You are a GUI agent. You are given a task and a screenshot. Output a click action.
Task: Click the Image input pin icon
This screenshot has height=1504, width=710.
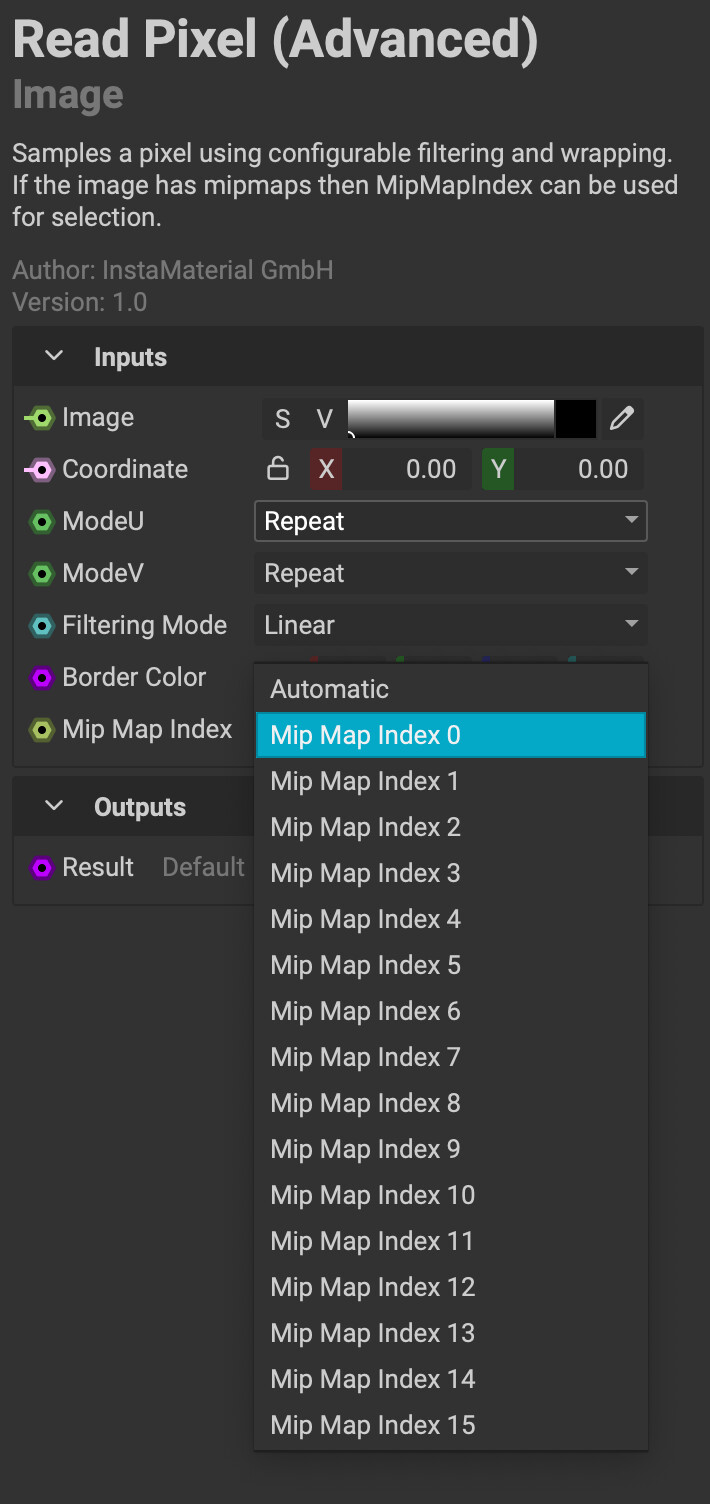[40, 418]
